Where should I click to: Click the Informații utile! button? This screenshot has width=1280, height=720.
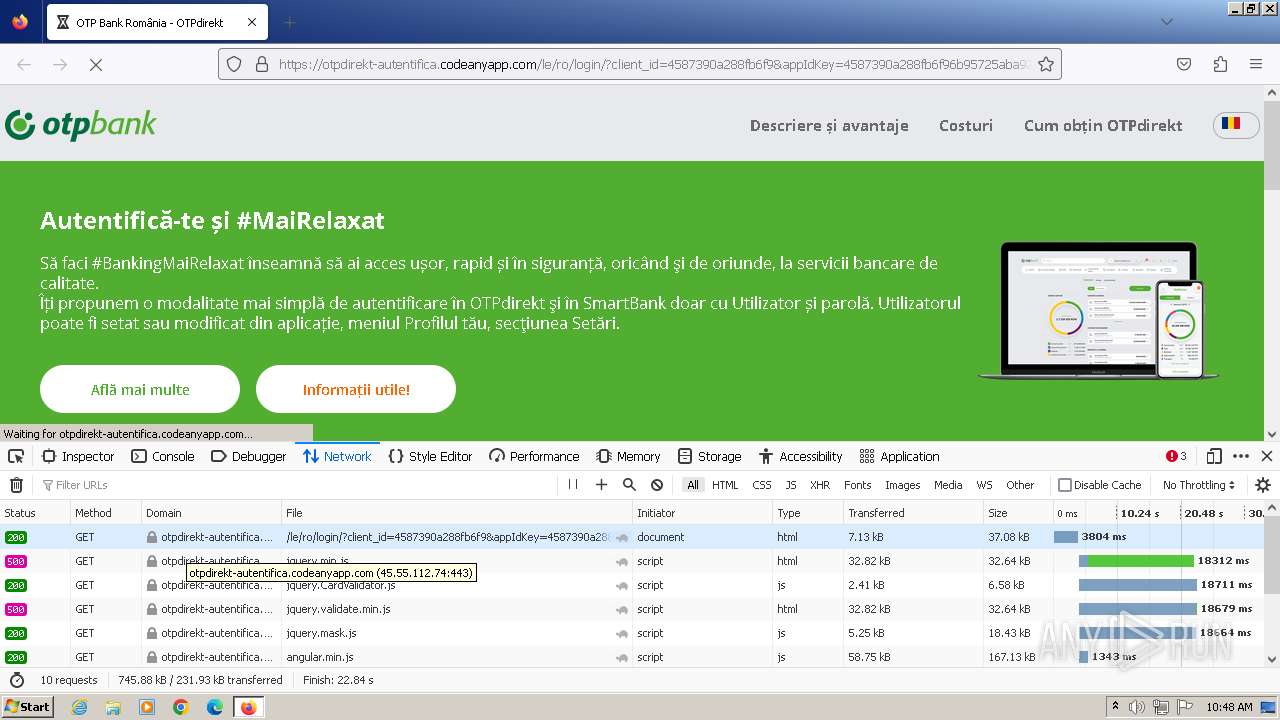pos(356,389)
